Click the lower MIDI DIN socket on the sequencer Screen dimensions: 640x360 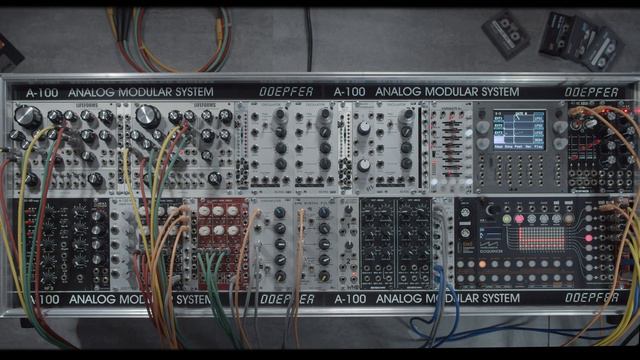point(465,233)
